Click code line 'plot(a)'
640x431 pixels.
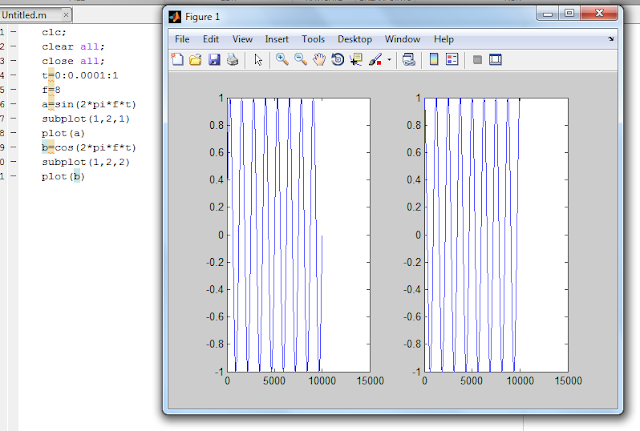(x=63, y=133)
